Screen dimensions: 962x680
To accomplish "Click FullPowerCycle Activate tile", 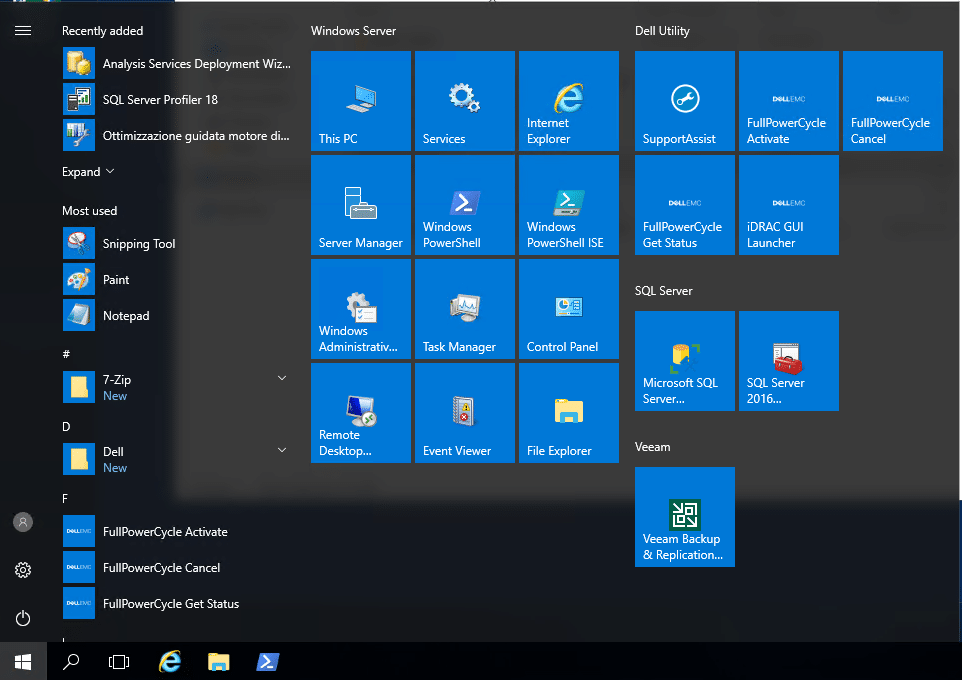I will click(788, 101).
